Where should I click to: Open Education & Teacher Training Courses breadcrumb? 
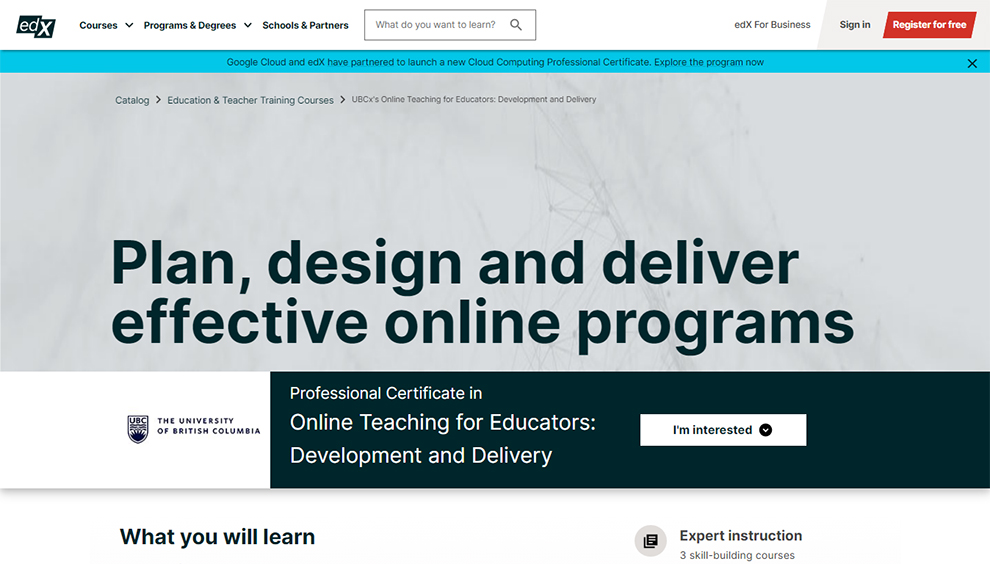pyautogui.click(x=250, y=100)
